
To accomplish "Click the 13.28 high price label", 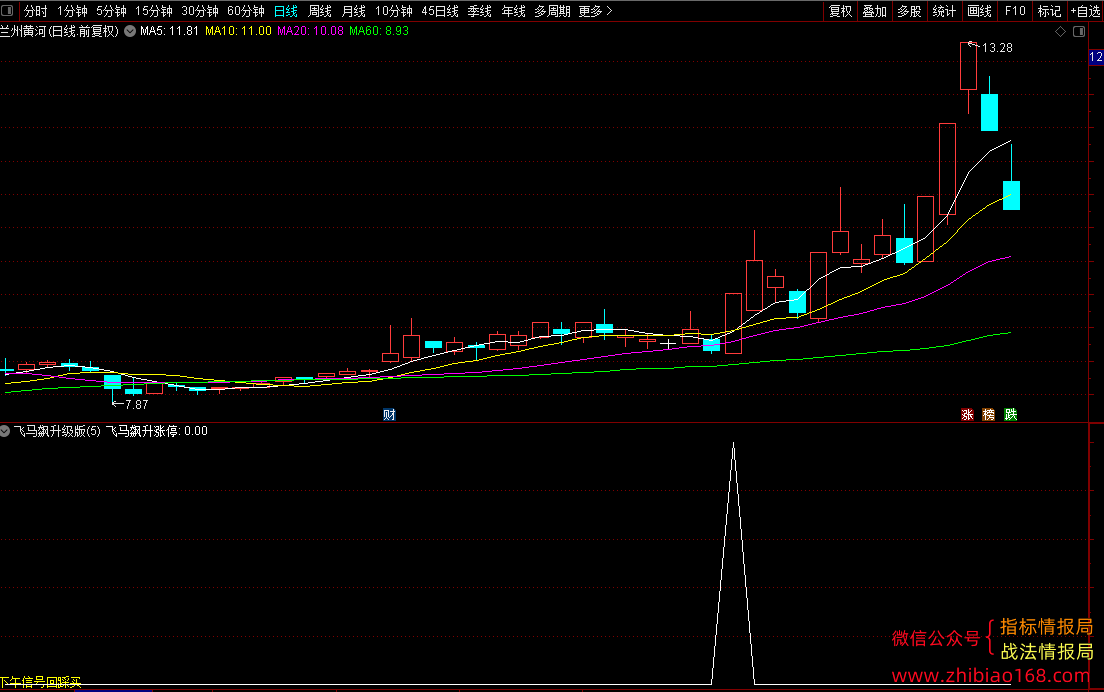I will [997, 48].
